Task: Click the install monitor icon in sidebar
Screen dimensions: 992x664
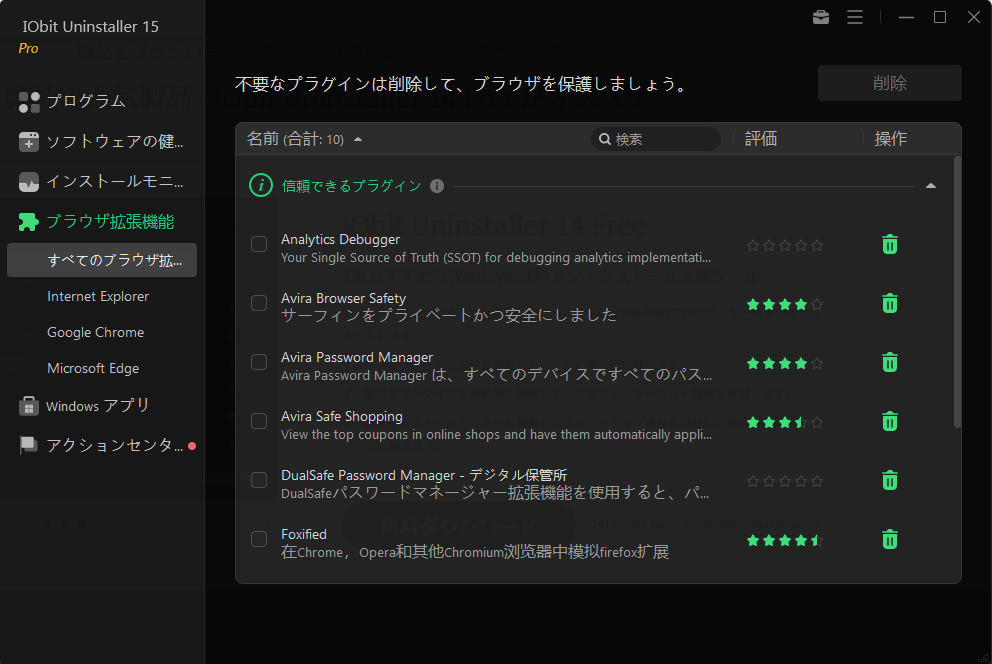Action: [x=29, y=182]
